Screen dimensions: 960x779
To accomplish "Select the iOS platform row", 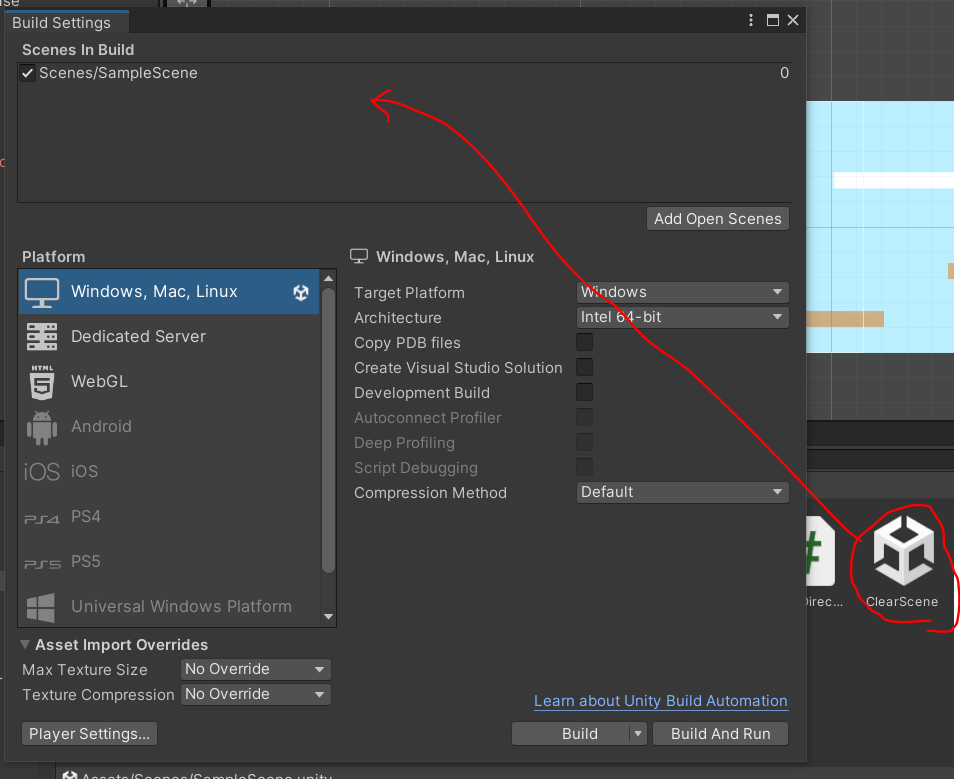I will [169, 472].
